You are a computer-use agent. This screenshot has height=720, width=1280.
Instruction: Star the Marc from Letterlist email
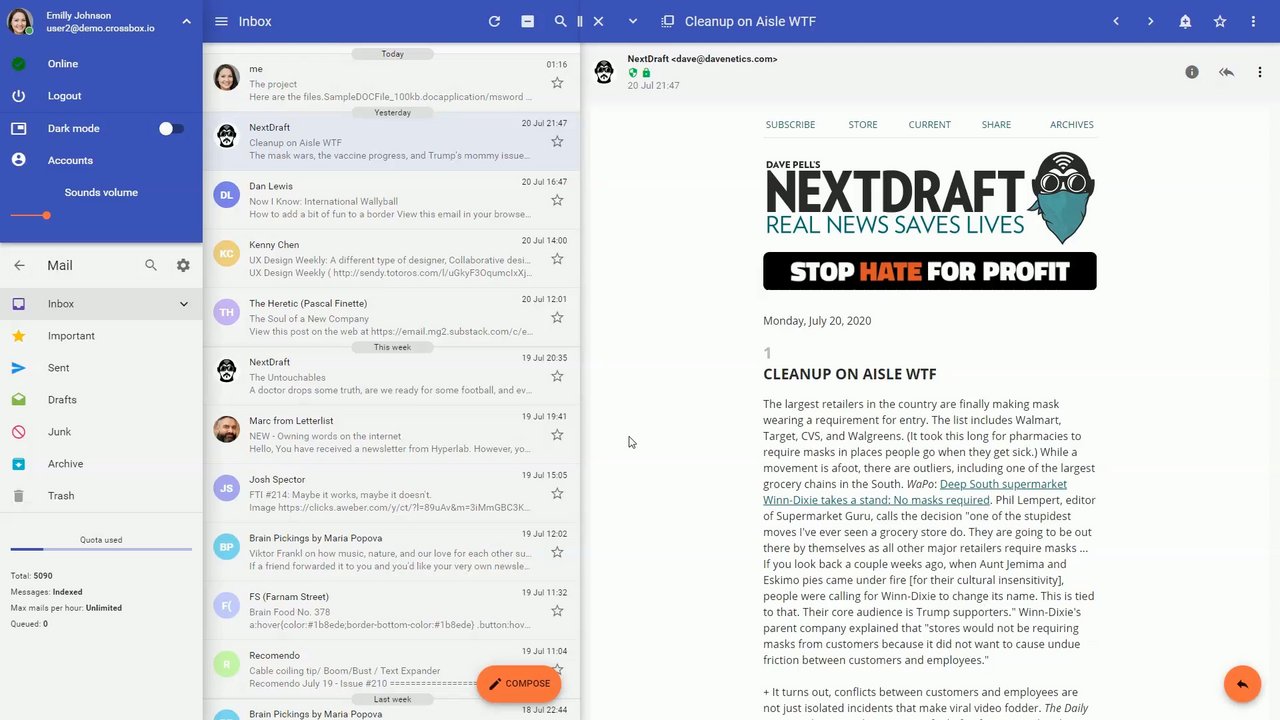pos(557,435)
